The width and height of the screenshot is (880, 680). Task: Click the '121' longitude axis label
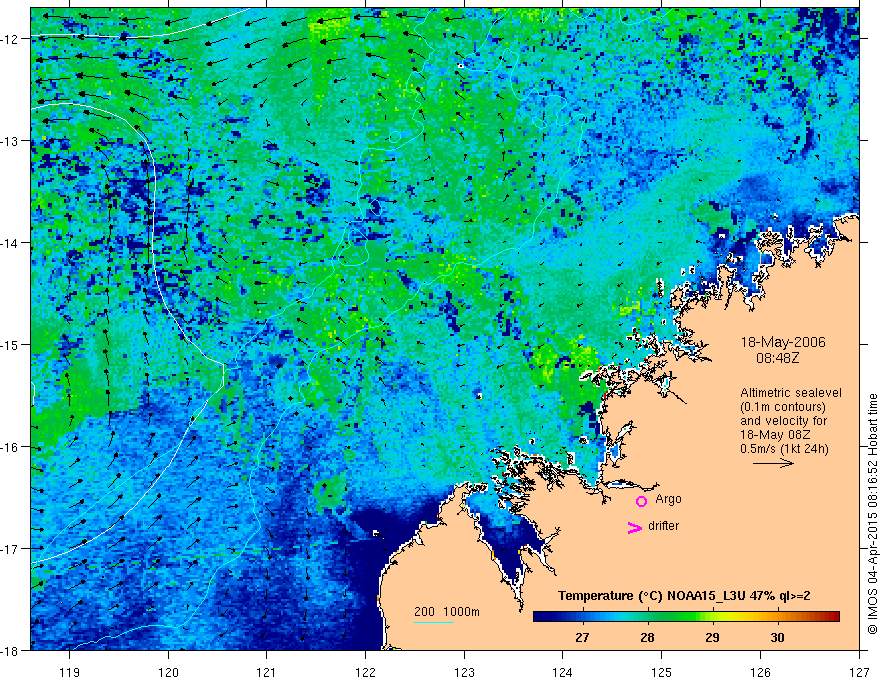coord(267,672)
